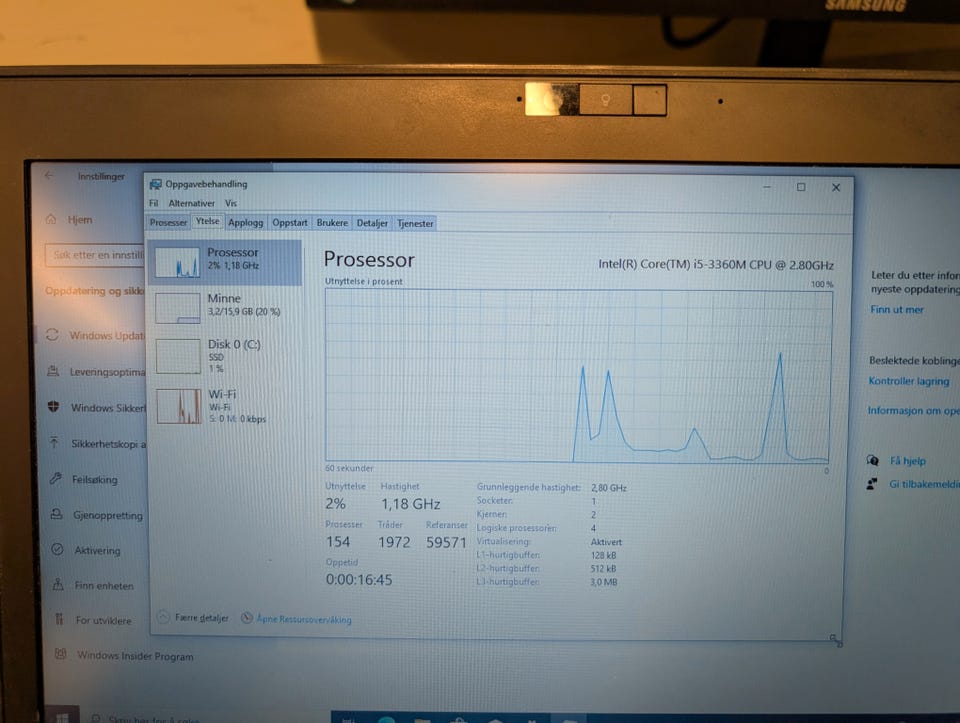Click the Færre detaljer button text
This screenshot has width=960, height=723.
(x=201, y=618)
